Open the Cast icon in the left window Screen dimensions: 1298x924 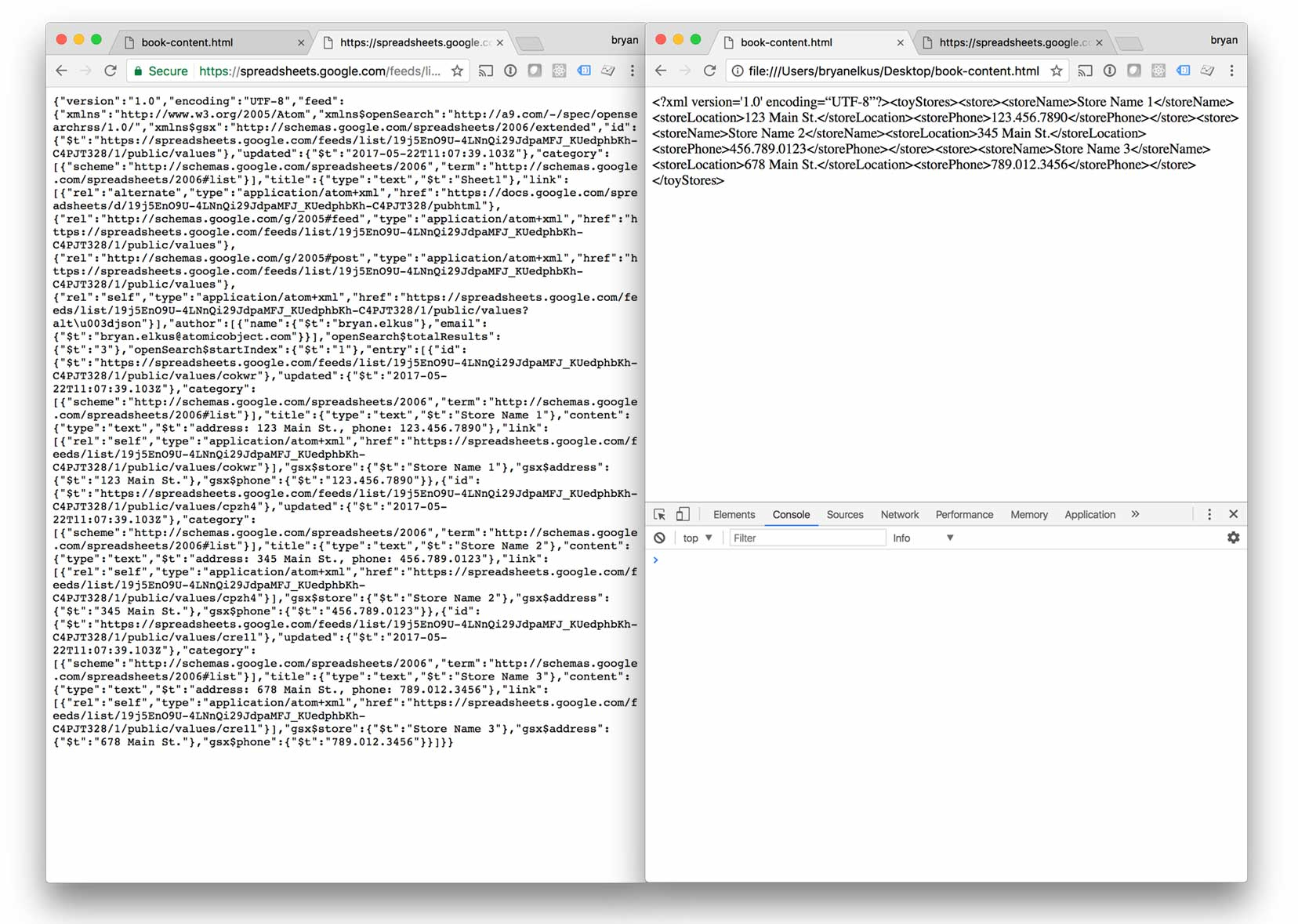coord(486,71)
